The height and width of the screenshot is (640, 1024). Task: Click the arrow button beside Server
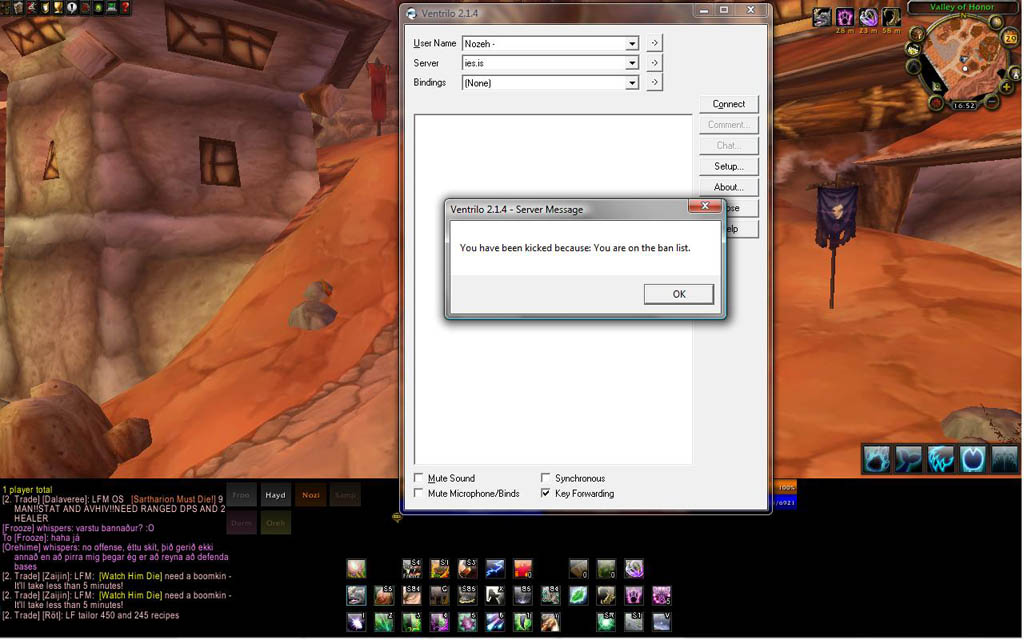[x=654, y=63]
